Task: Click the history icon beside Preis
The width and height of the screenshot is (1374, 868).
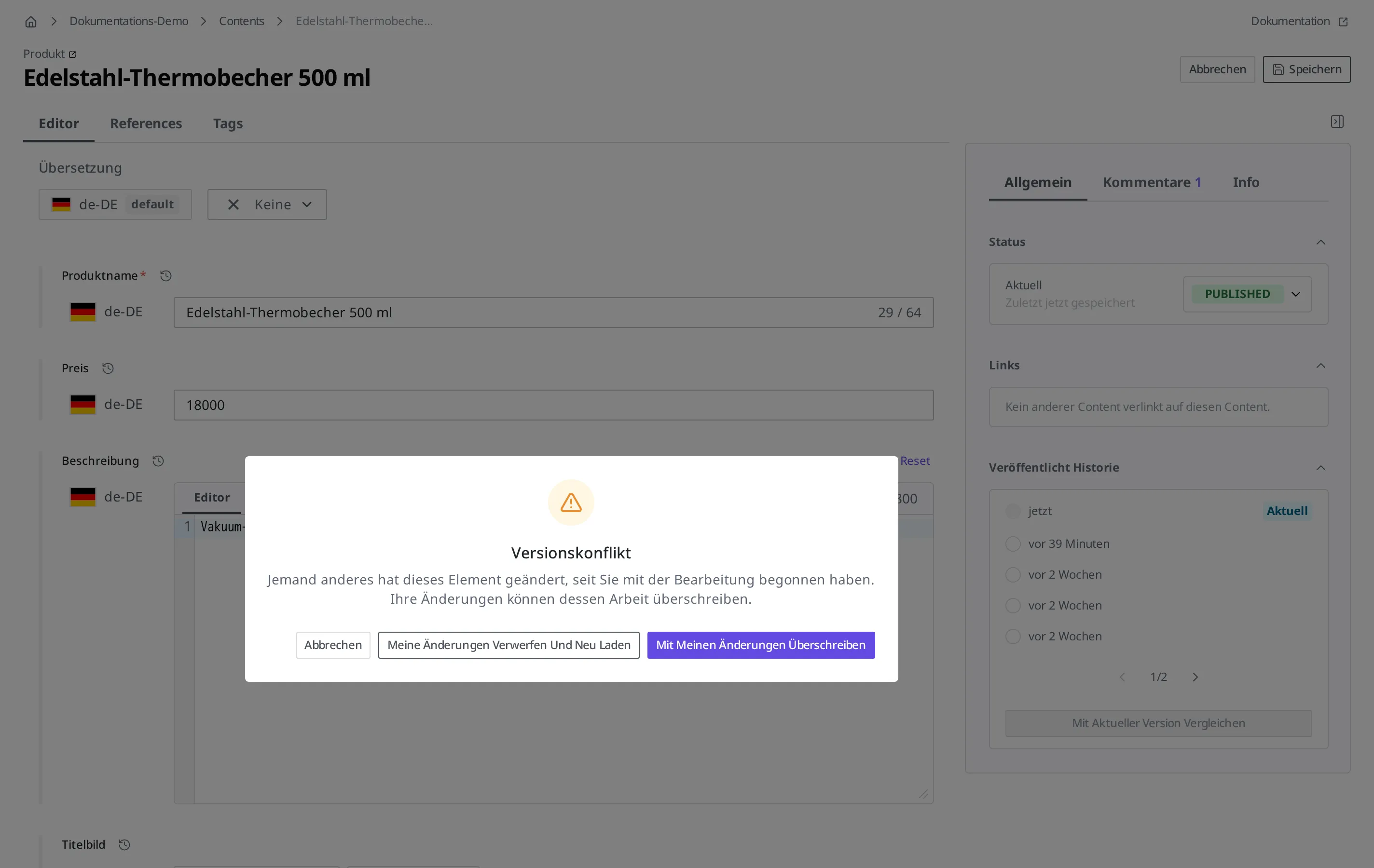Action: tap(108, 368)
